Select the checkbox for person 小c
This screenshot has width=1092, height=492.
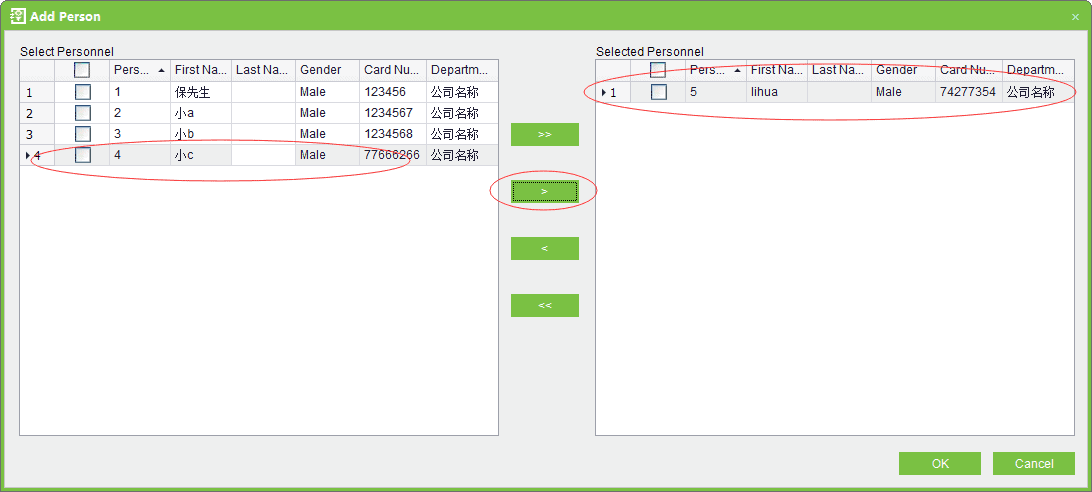point(82,155)
